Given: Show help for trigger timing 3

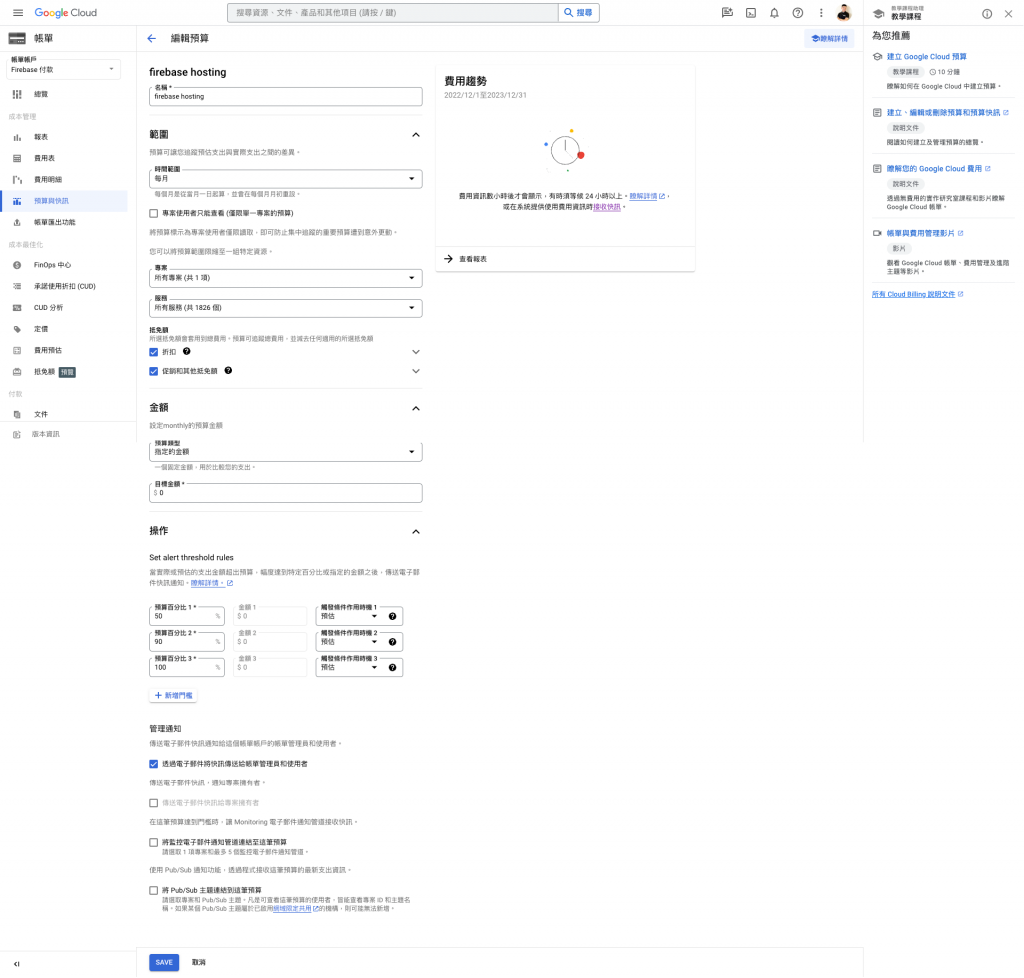Looking at the screenshot, I should coord(392,667).
